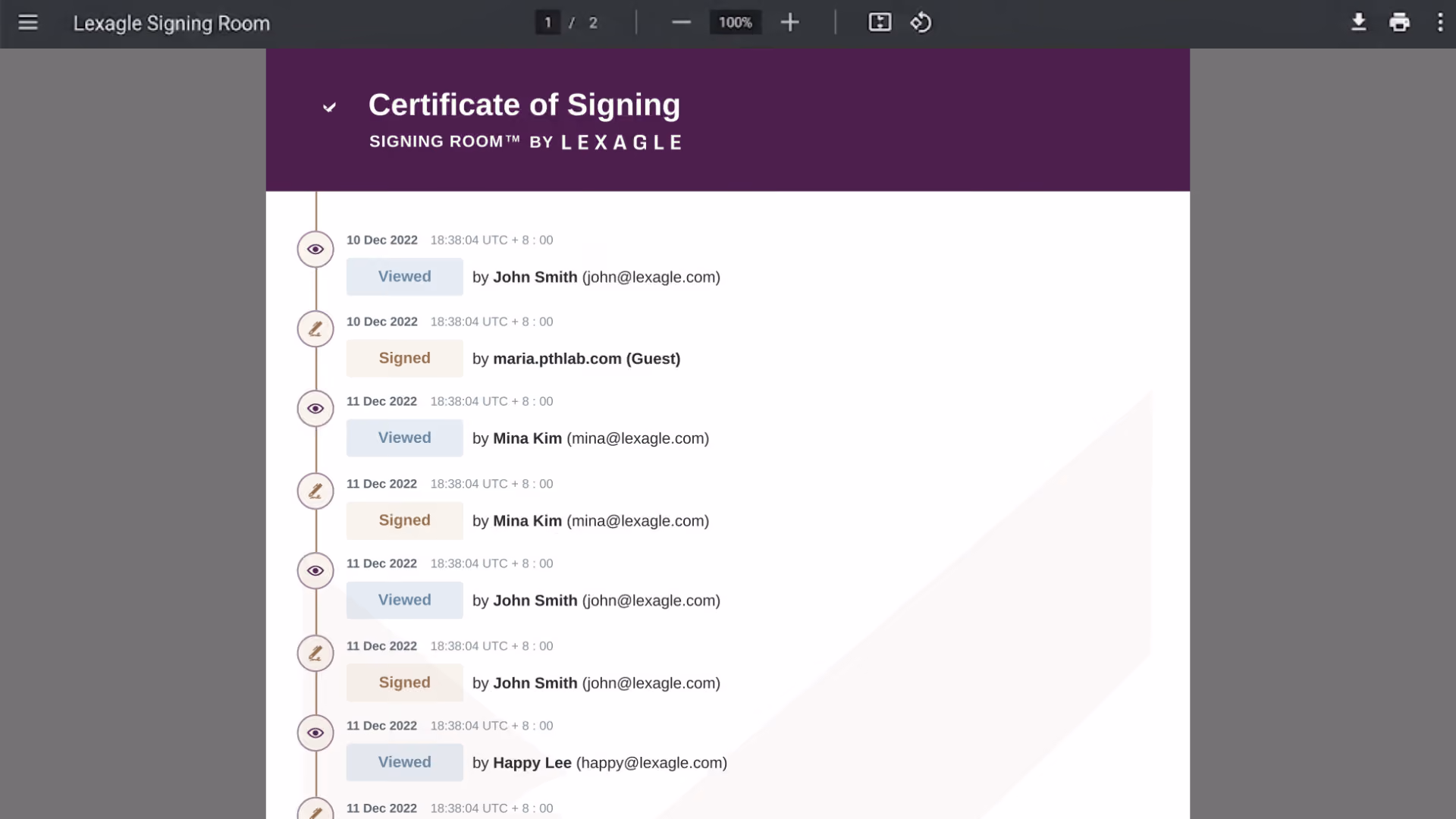Click the fit to page icon
Screen dimensions: 1456x819
click(880, 23)
